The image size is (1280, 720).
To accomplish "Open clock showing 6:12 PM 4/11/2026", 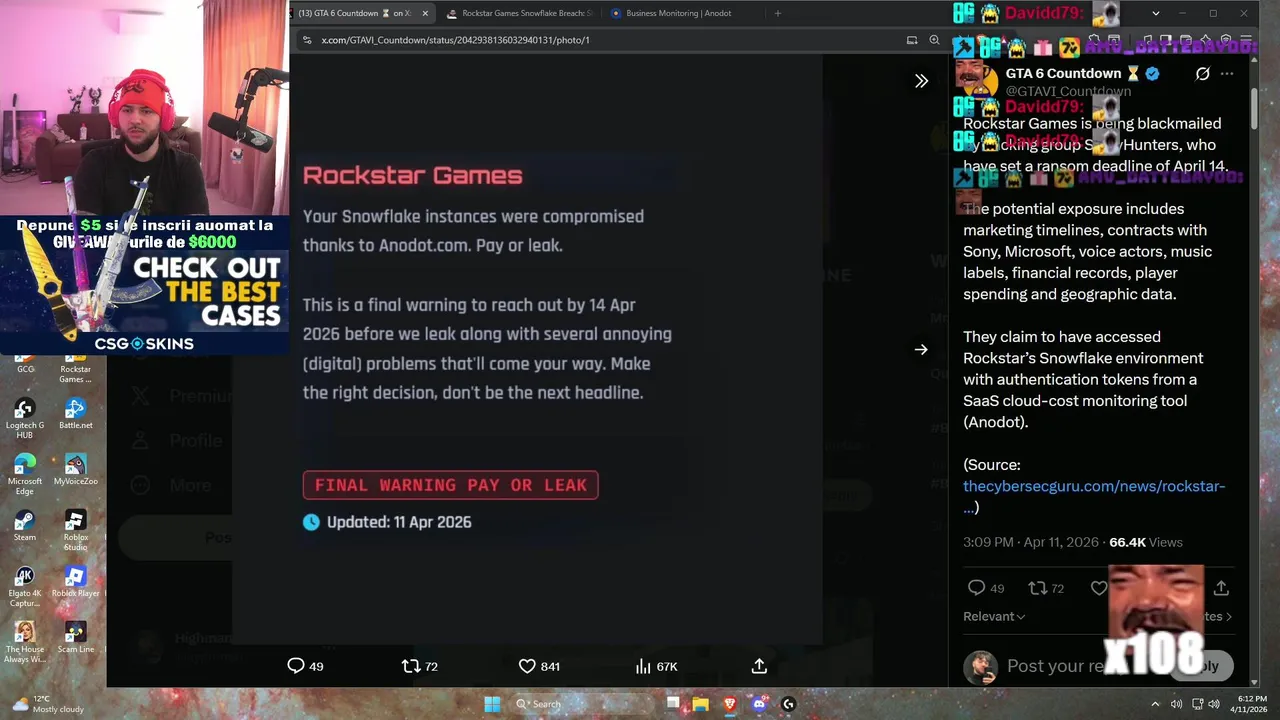I will coord(1251,704).
